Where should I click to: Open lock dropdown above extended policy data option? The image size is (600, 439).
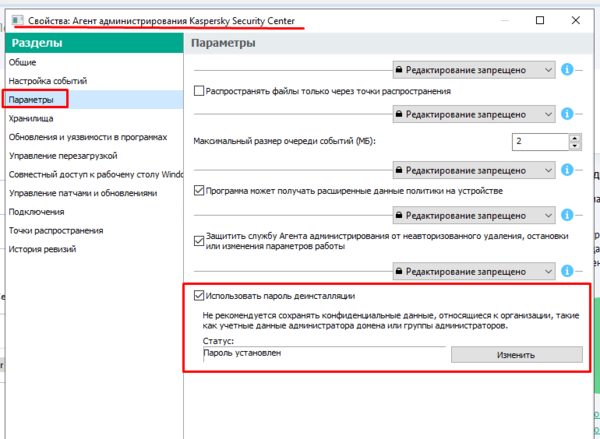(474, 170)
